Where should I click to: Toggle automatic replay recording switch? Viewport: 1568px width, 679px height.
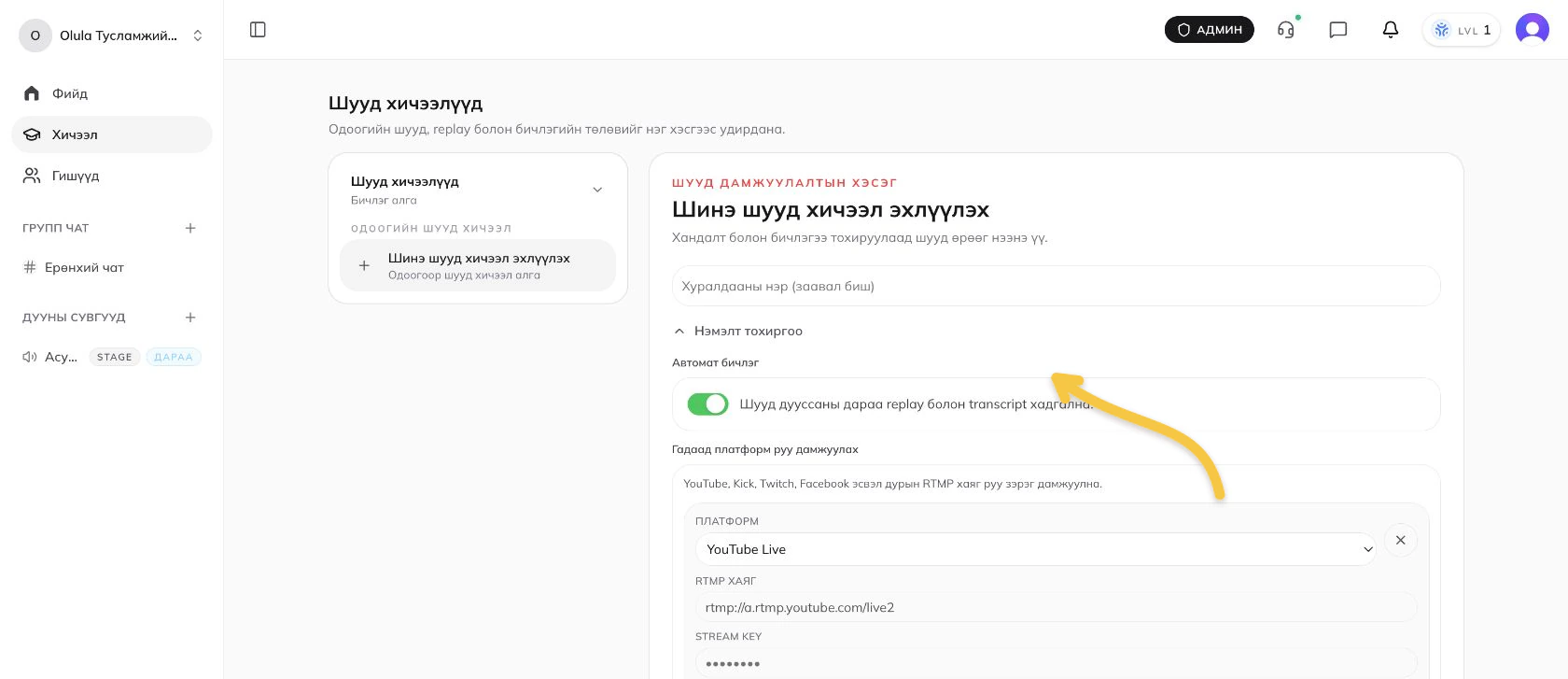[x=708, y=404]
